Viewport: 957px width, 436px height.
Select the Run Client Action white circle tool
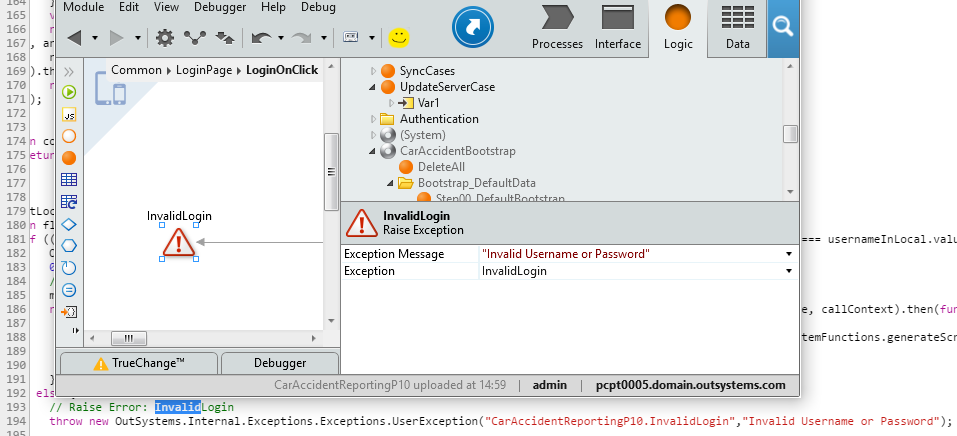[69, 136]
